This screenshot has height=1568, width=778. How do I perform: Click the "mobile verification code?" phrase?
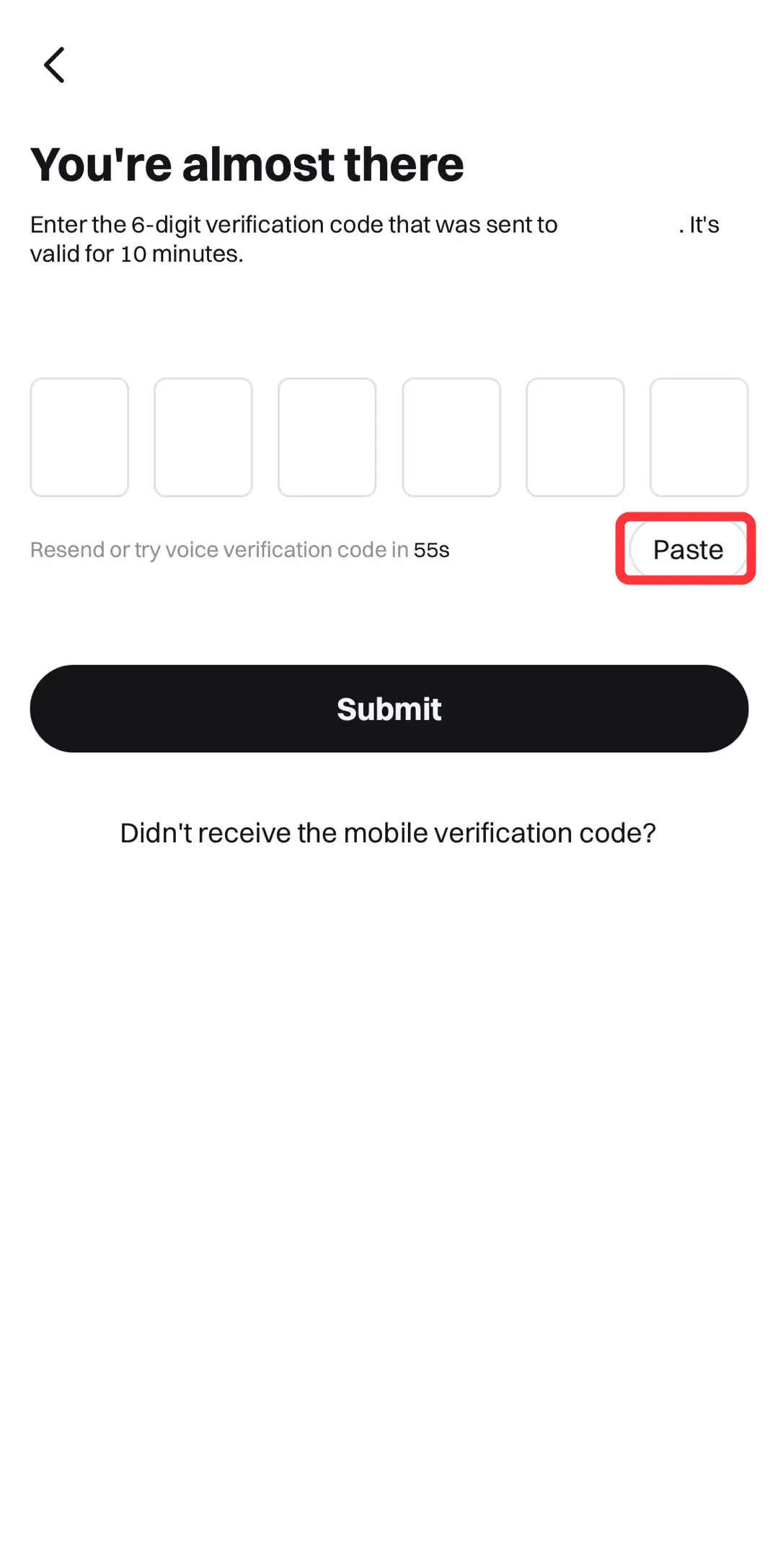coord(500,833)
